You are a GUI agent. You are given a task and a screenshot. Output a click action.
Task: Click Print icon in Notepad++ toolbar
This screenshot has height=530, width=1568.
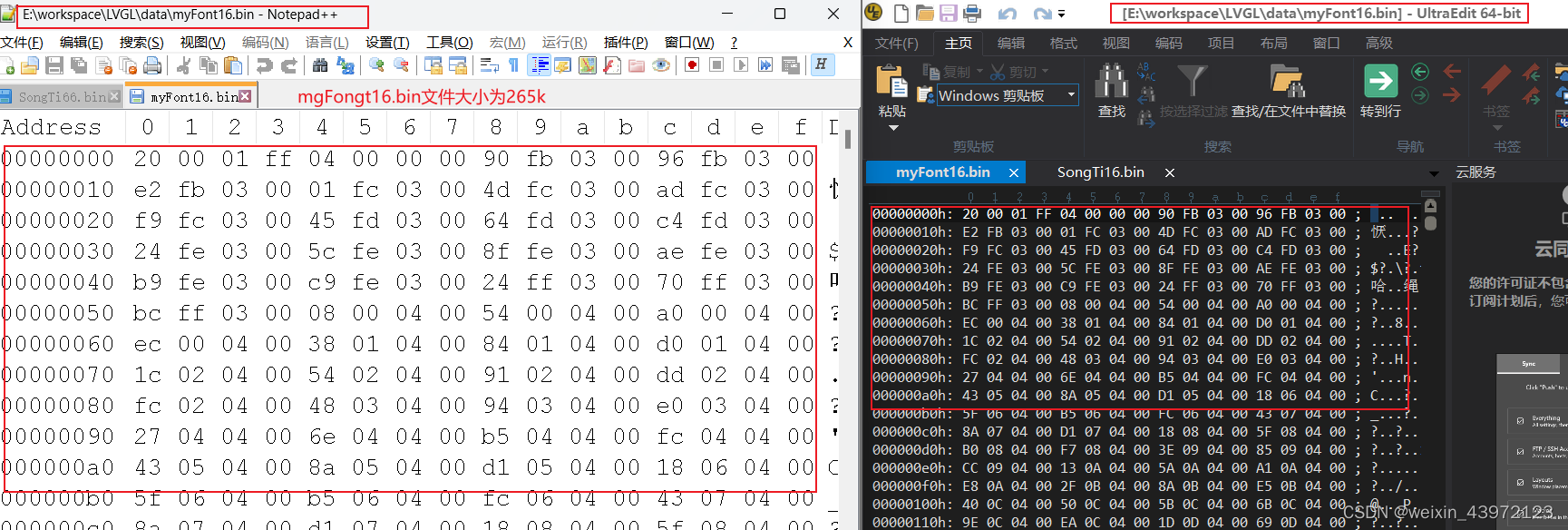pos(152,65)
